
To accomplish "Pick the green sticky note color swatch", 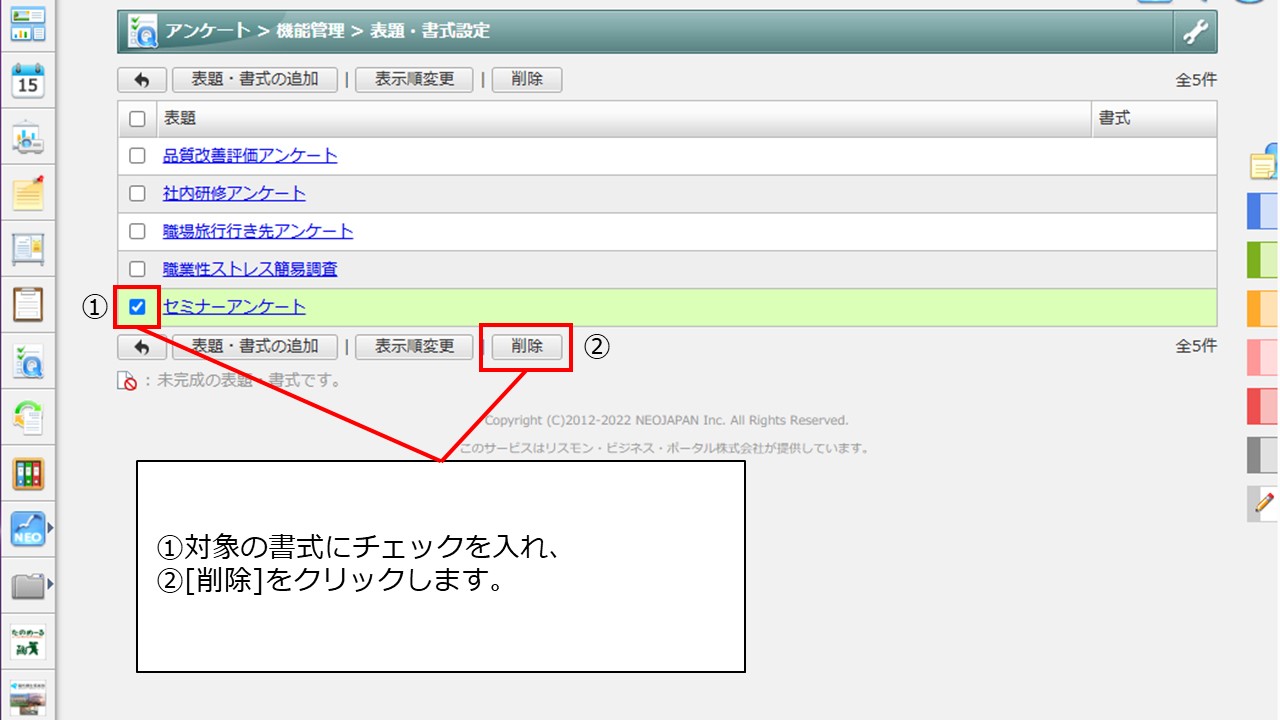I will click(1263, 260).
